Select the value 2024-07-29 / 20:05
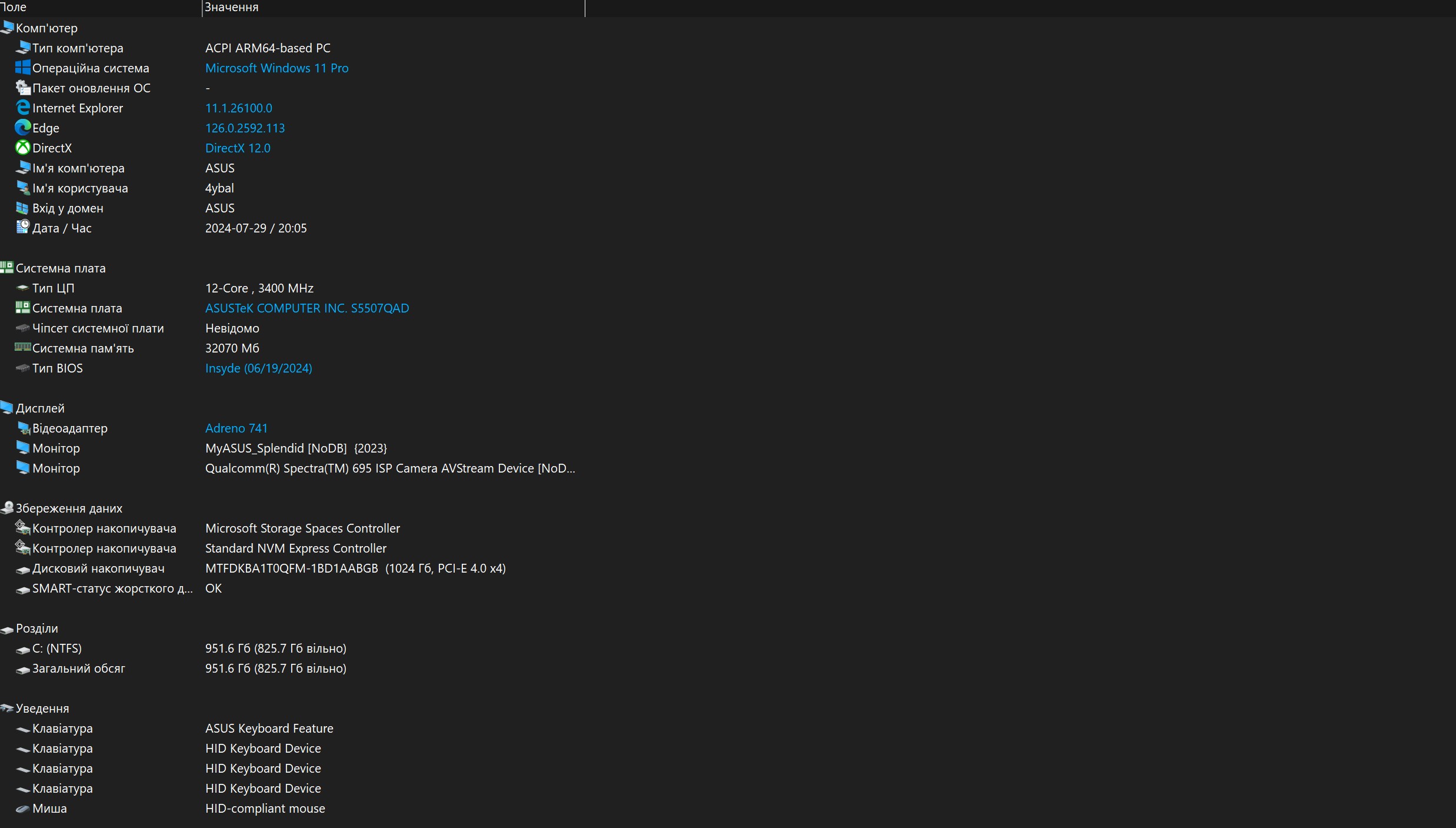Image resolution: width=1456 pixels, height=828 pixels. (256, 228)
